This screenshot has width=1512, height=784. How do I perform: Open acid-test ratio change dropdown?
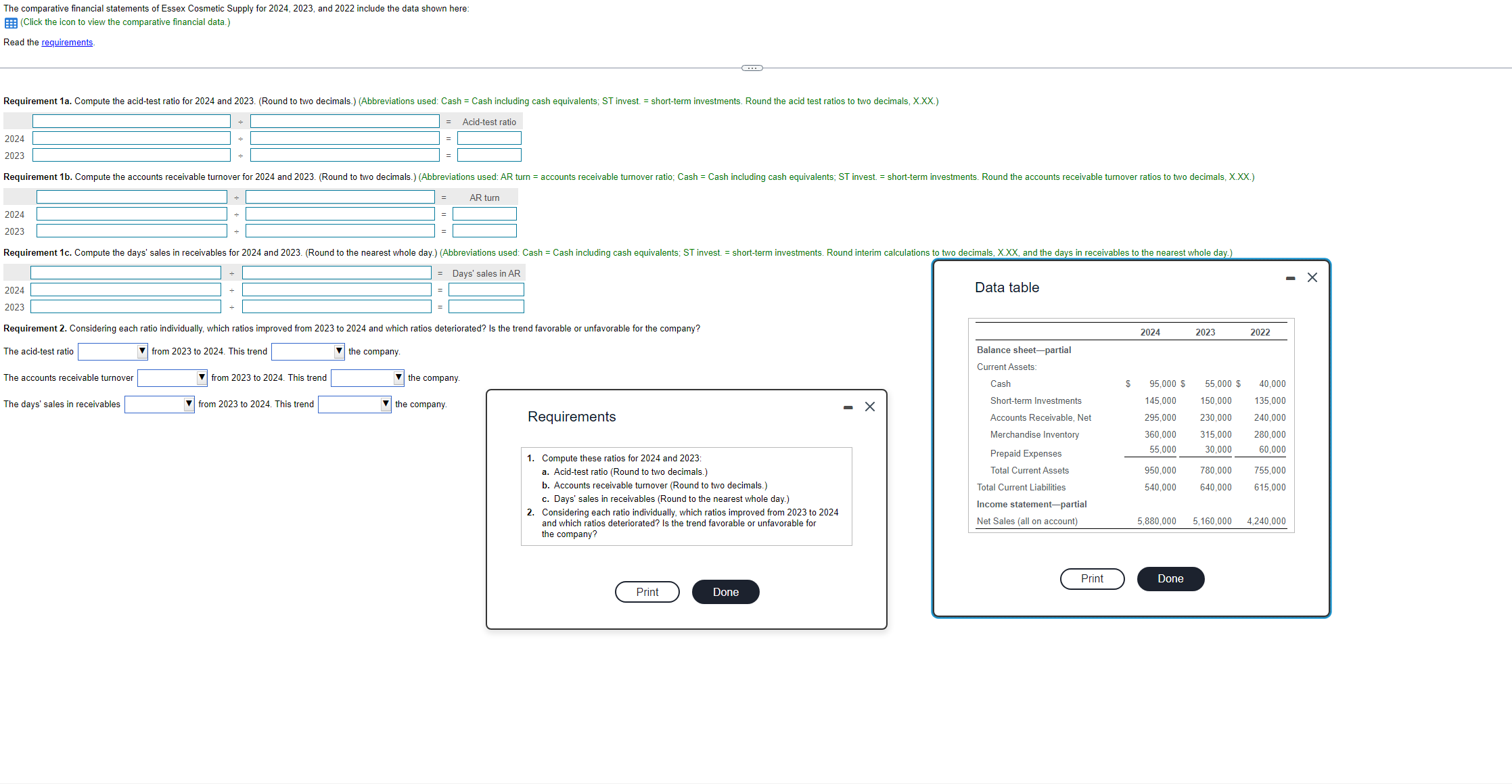113,351
